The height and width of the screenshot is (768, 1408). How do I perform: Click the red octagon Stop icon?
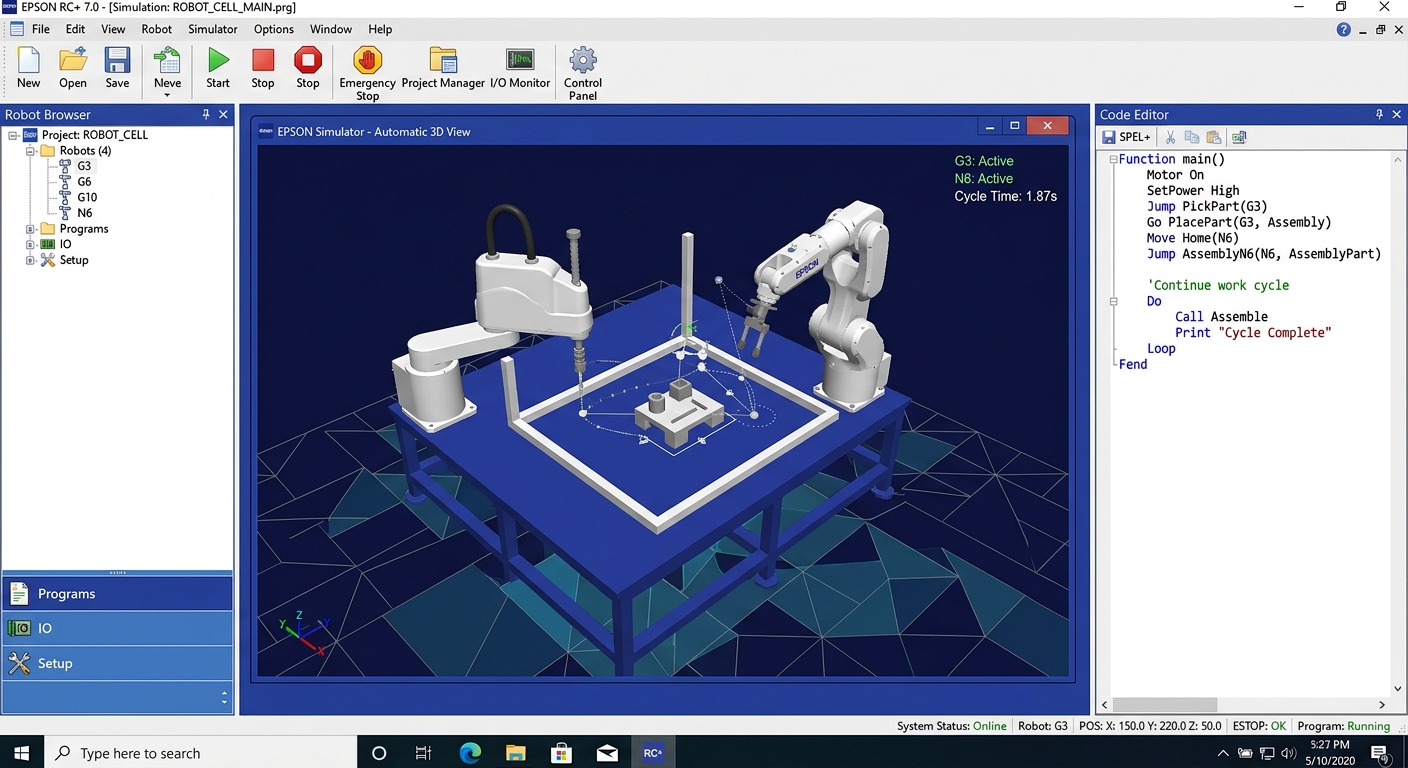pyautogui.click(x=308, y=61)
